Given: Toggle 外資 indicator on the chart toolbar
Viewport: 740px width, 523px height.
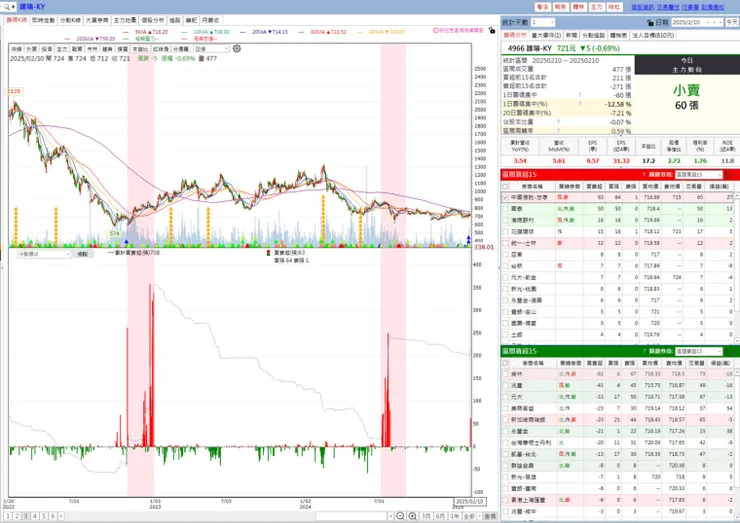Looking at the screenshot, I should click(x=32, y=49).
